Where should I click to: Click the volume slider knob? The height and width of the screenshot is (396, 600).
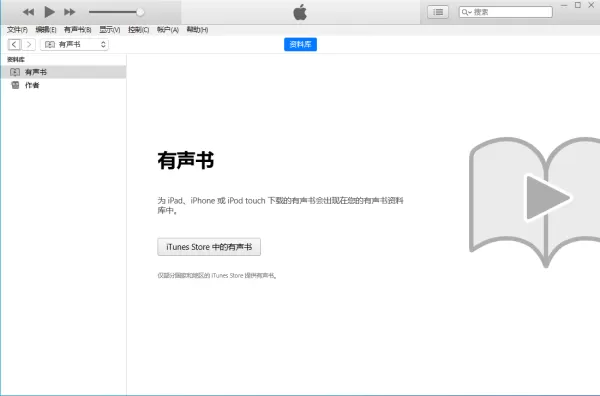pos(140,12)
